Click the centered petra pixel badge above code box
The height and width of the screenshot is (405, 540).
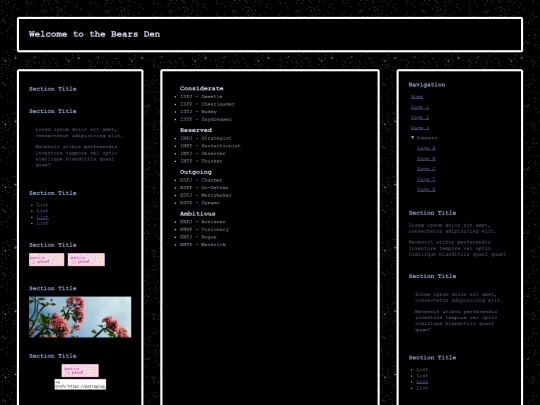80,371
